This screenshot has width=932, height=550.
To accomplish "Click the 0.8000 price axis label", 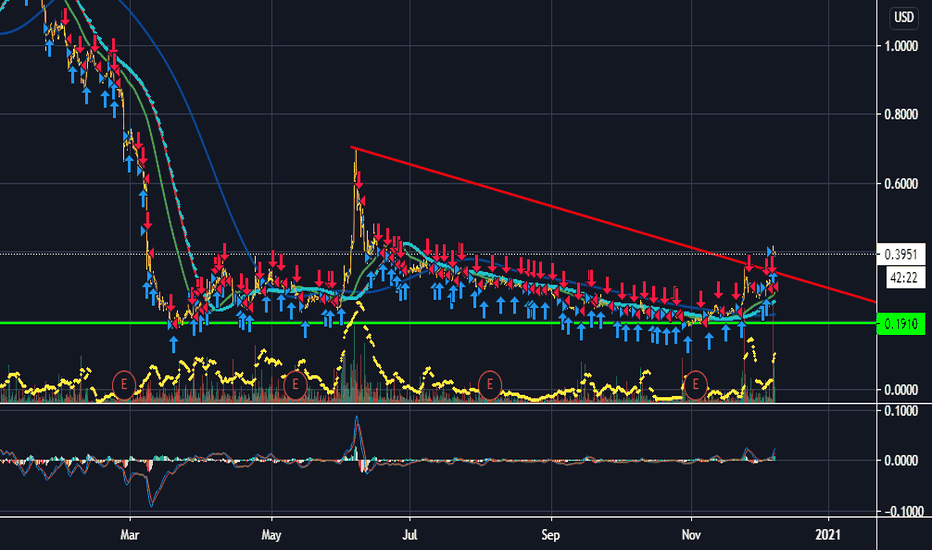I will pyautogui.click(x=900, y=114).
